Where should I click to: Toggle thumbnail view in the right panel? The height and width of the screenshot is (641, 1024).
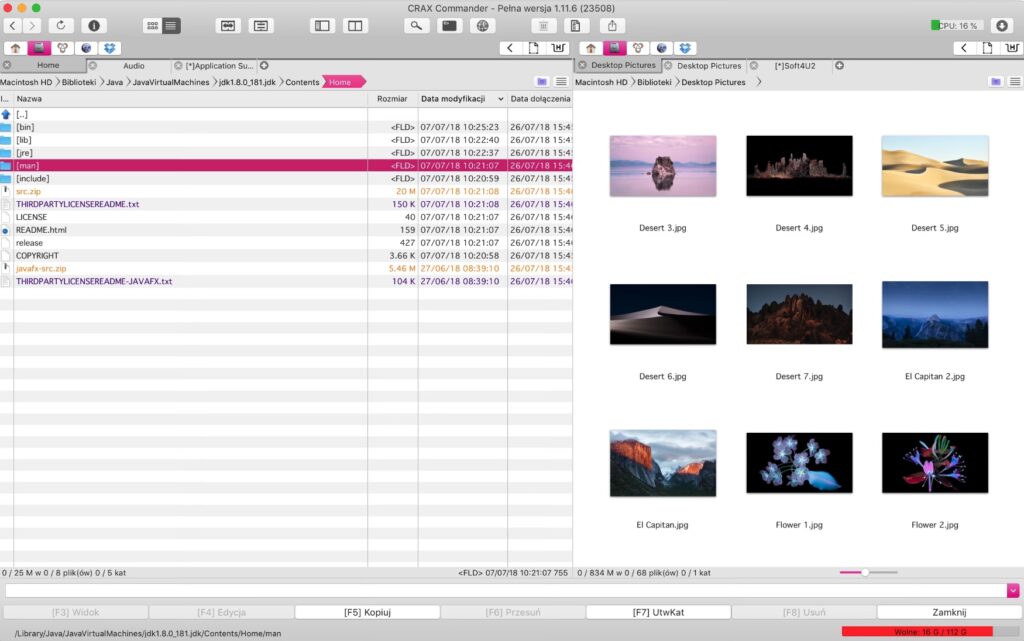995,81
